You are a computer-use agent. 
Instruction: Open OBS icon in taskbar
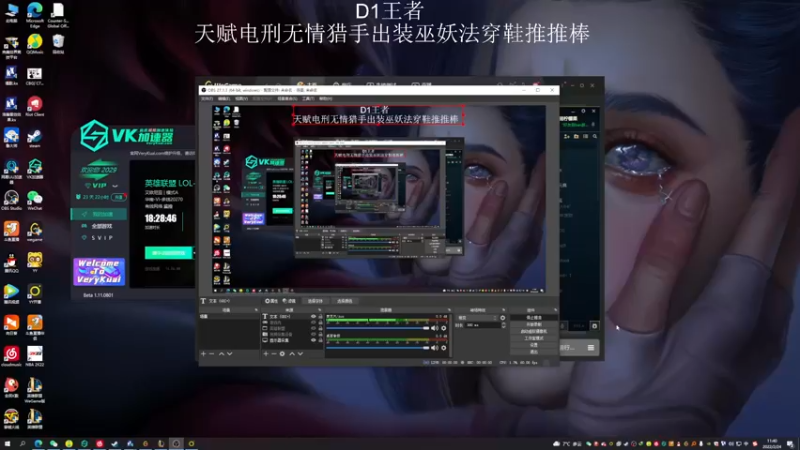tap(176, 444)
